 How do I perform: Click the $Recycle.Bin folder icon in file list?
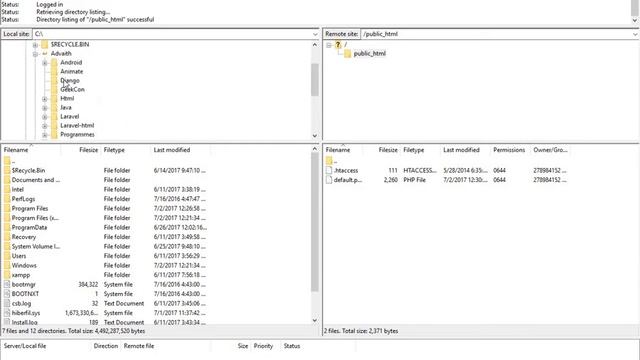[x=7, y=170]
